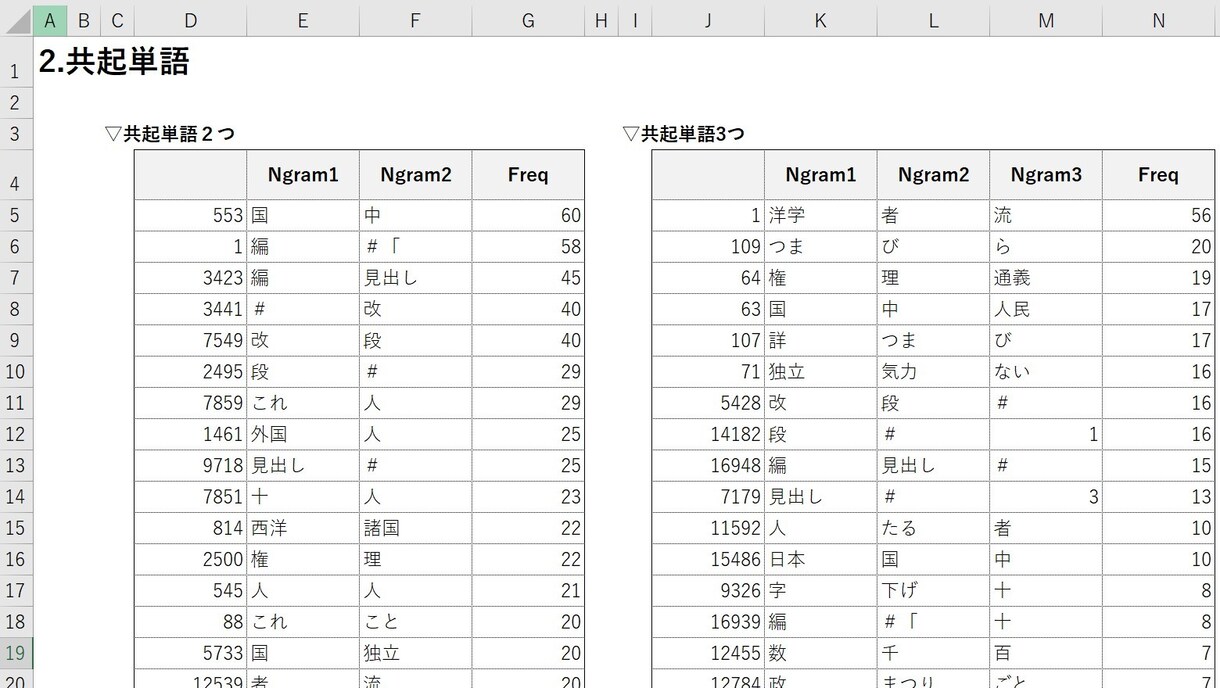Click cell containing 2495
This screenshot has width=1220, height=688.
(x=191, y=371)
